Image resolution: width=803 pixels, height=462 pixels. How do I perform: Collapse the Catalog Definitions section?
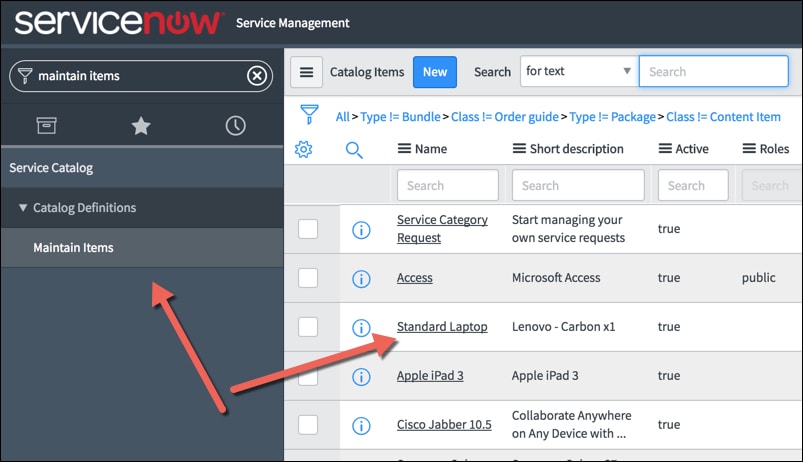pyautogui.click(x=23, y=207)
